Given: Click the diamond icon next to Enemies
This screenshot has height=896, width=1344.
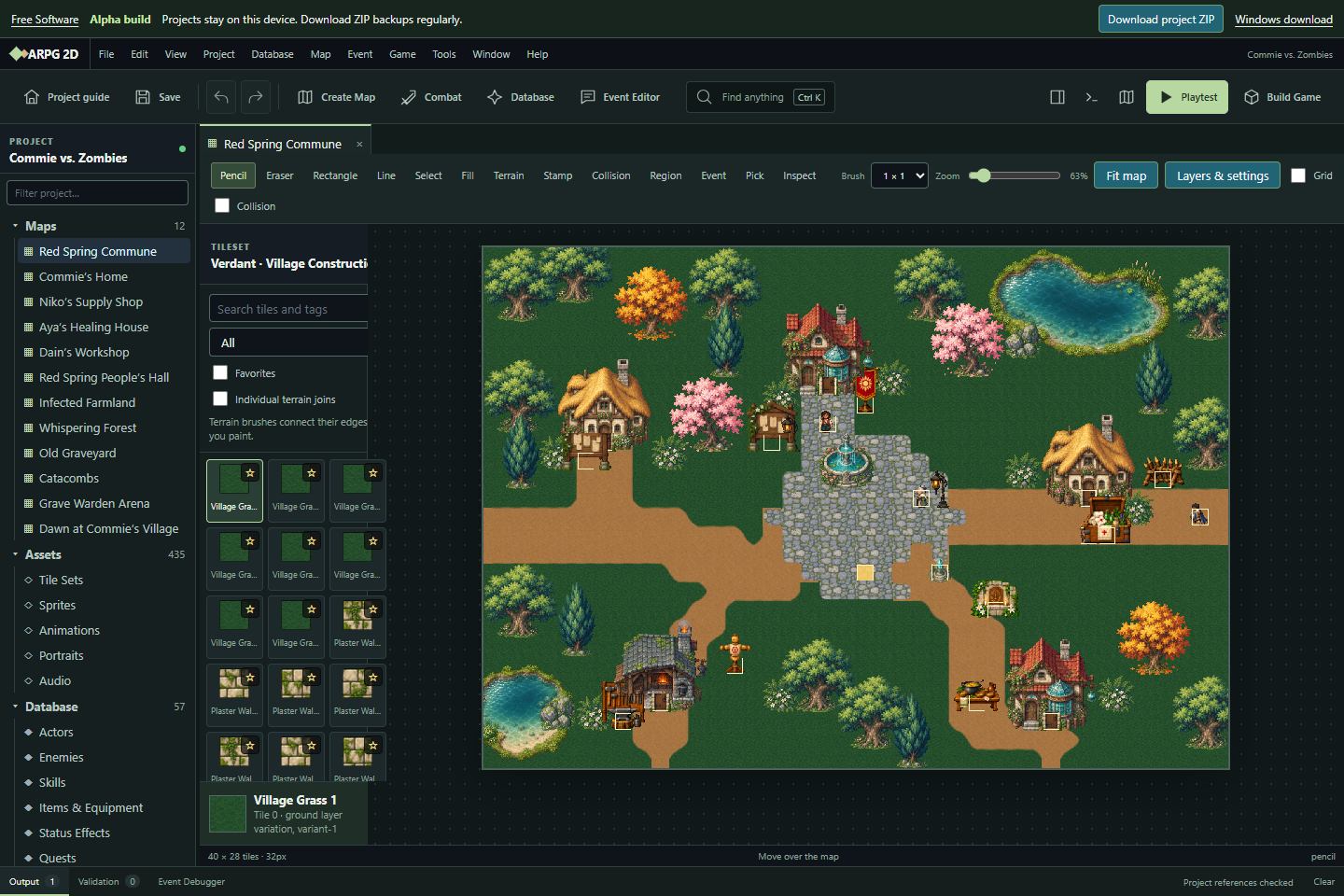Looking at the screenshot, I should coord(29,758).
